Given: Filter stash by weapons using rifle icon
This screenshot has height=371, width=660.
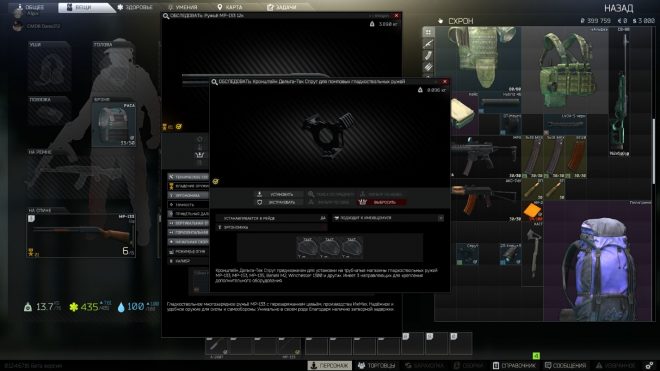Looking at the screenshot, I should coord(428,43).
